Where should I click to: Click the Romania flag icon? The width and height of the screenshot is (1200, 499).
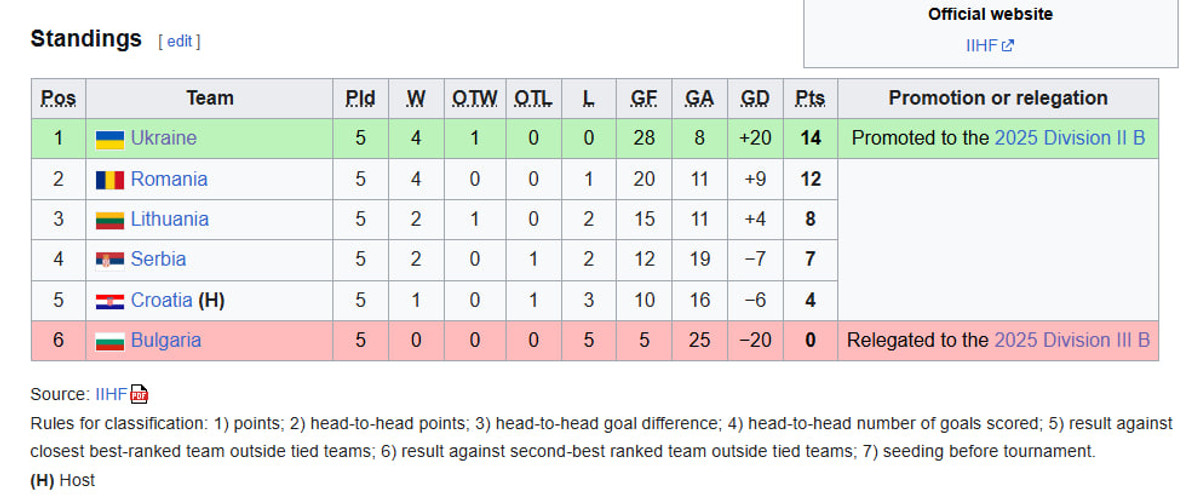point(110,180)
